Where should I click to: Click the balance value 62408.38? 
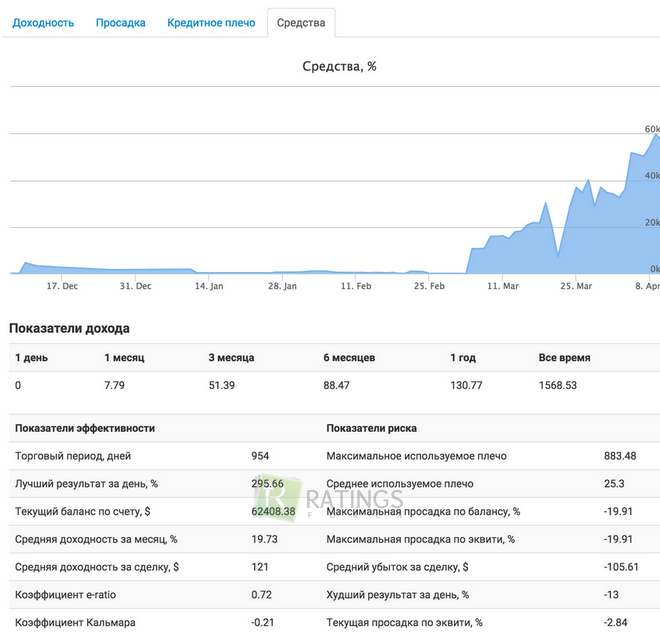pos(273,511)
